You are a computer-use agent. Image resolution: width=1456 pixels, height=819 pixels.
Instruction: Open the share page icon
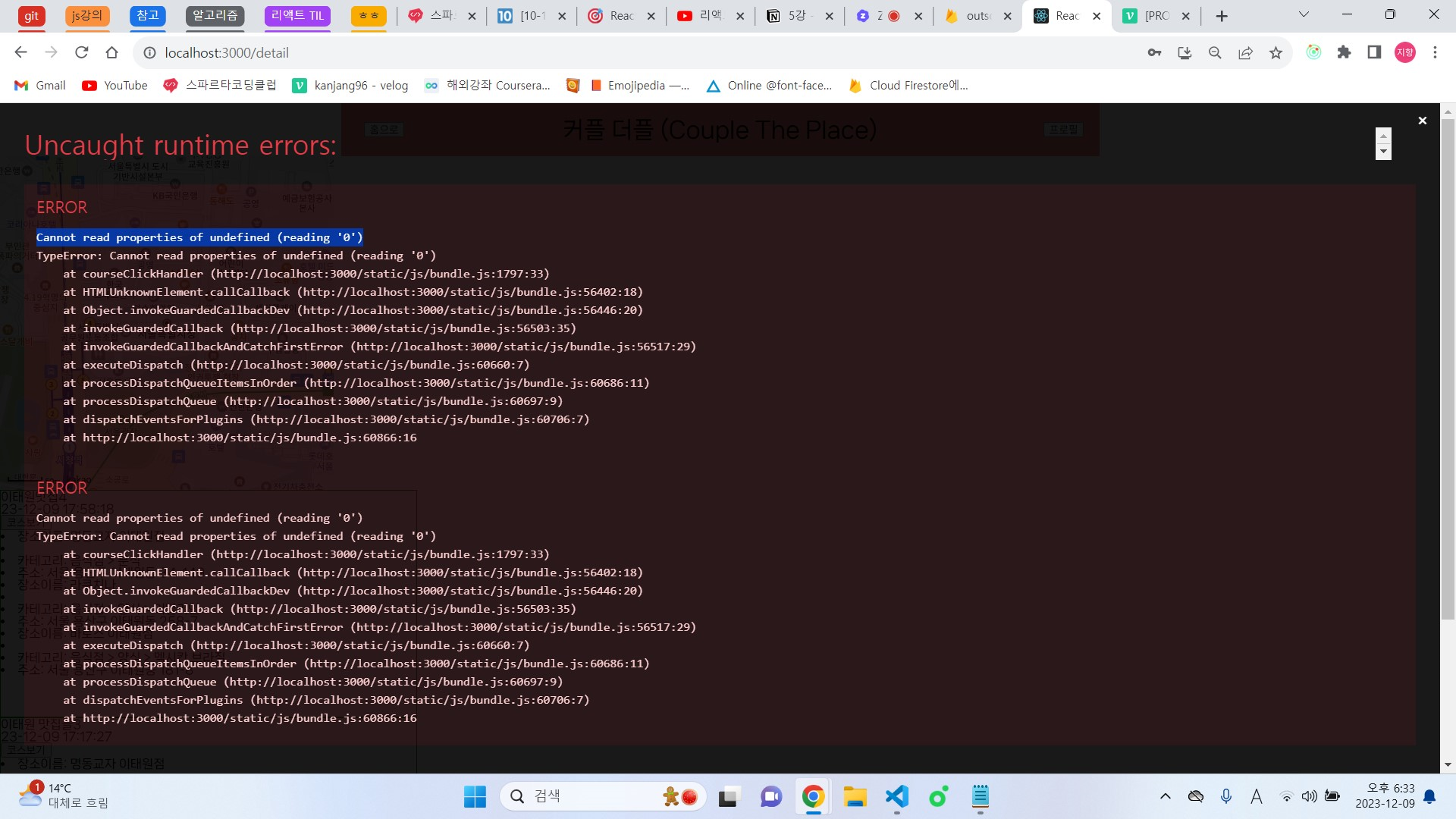coord(1245,53)
